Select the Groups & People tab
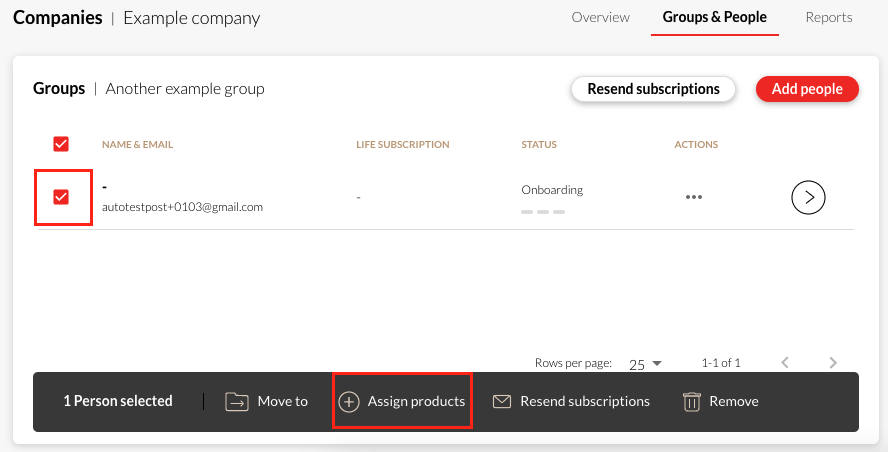Screen dimensions: 888x452 coord(714,17)
